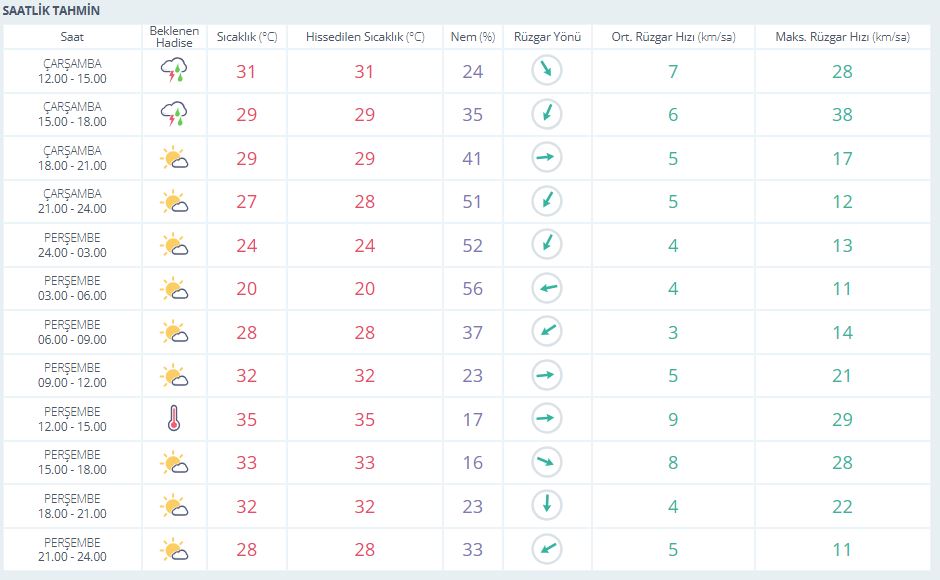940x580 pixels.
Task: Click the Nem (%) column header
Action: coord(473,37)
